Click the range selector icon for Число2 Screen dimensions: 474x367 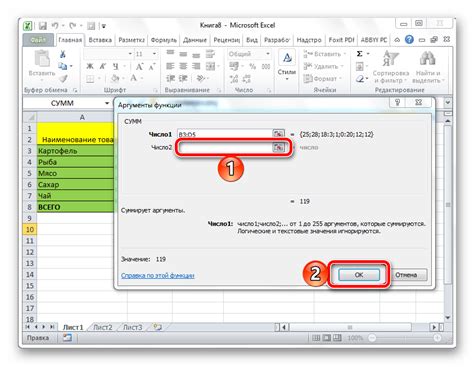[x=278, y=147]
